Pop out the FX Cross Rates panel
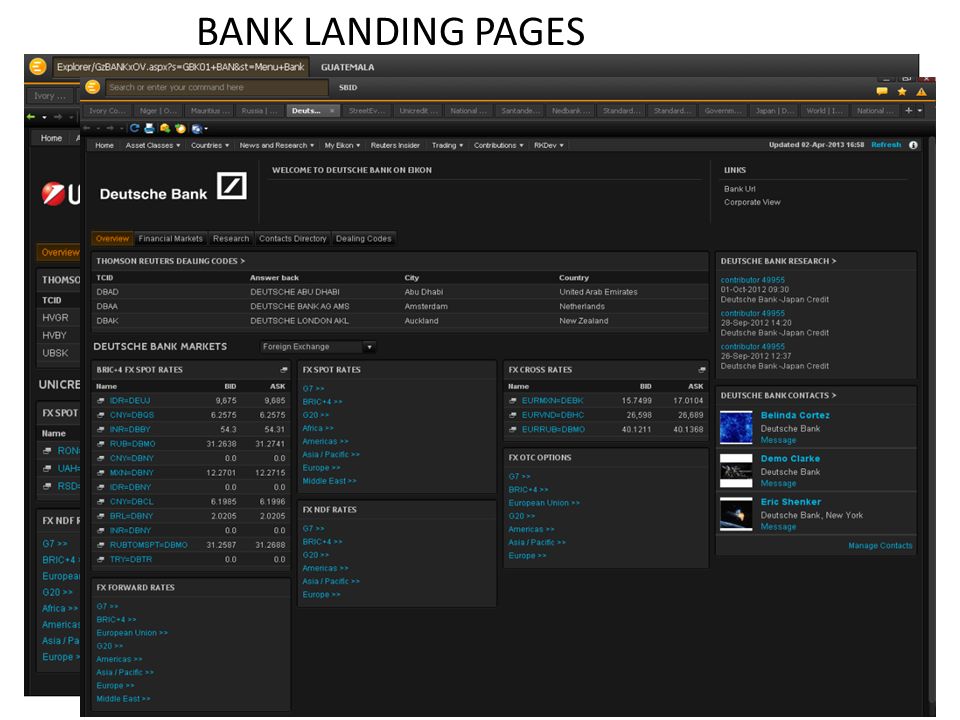 click(x=702, y=370)
